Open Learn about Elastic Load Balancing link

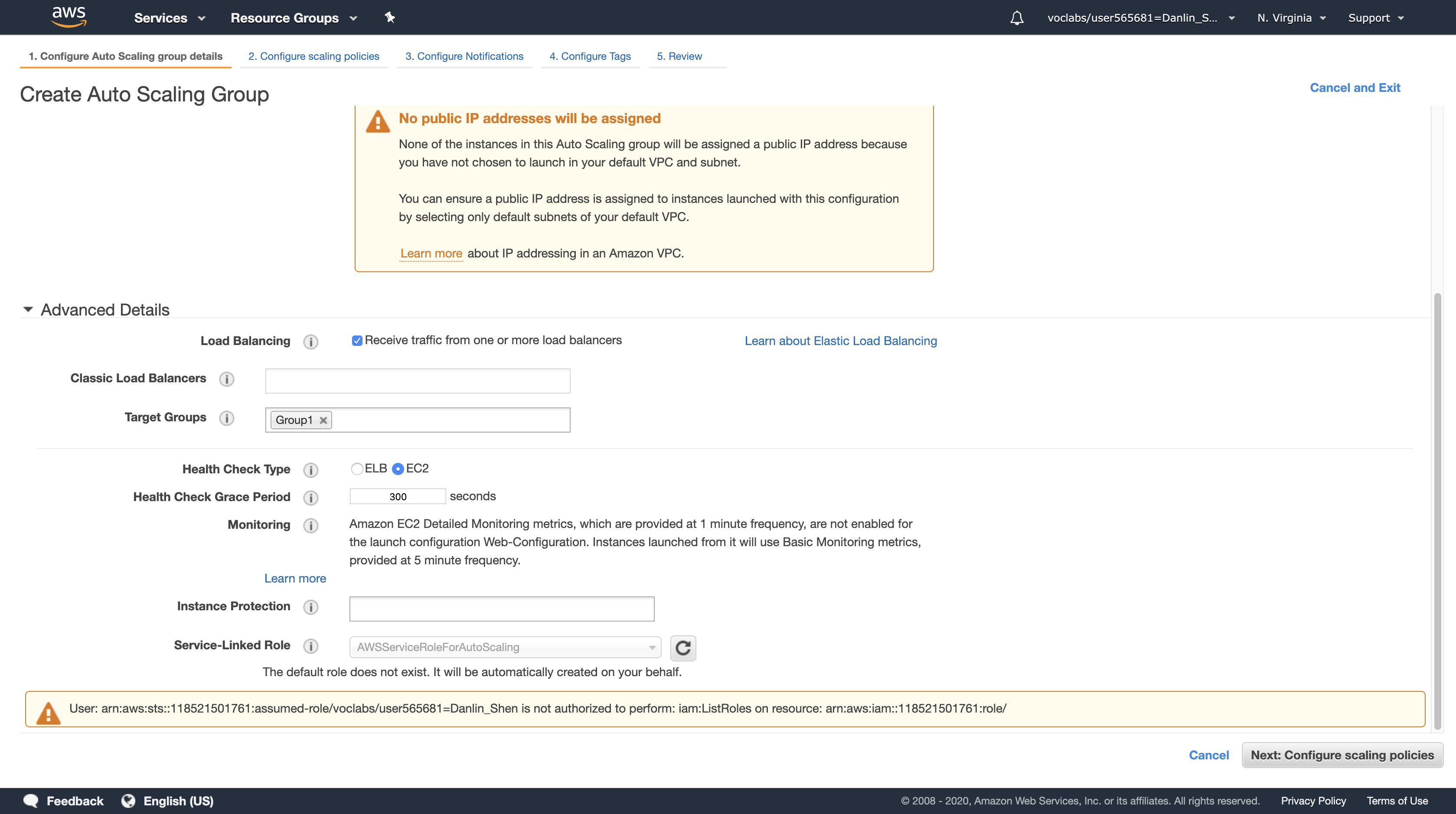pyautogui.click(x=840, y=341)
